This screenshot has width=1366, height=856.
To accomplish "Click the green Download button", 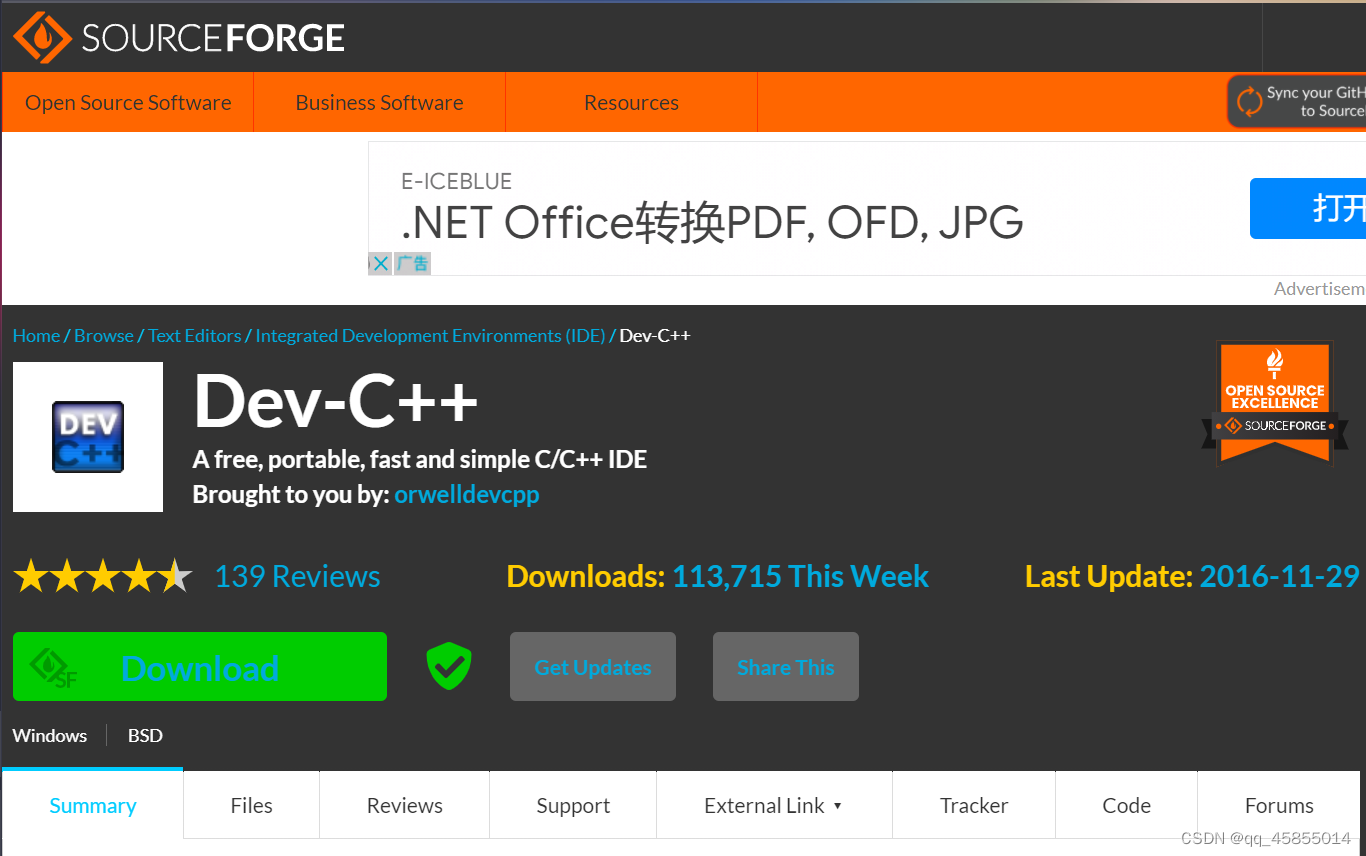I will [x=200, y=666].
